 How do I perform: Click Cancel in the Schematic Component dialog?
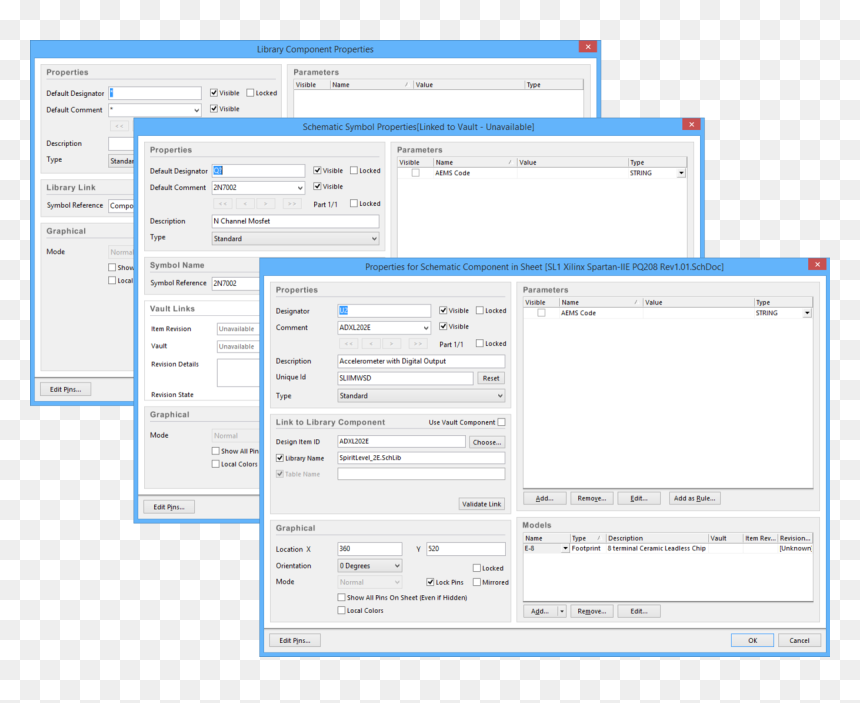[799, 640]
